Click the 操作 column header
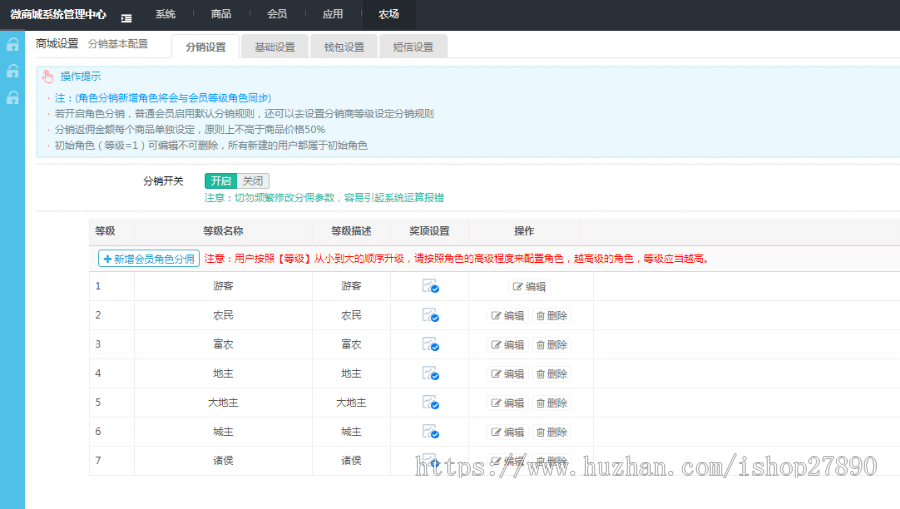 tap(524, 231)
